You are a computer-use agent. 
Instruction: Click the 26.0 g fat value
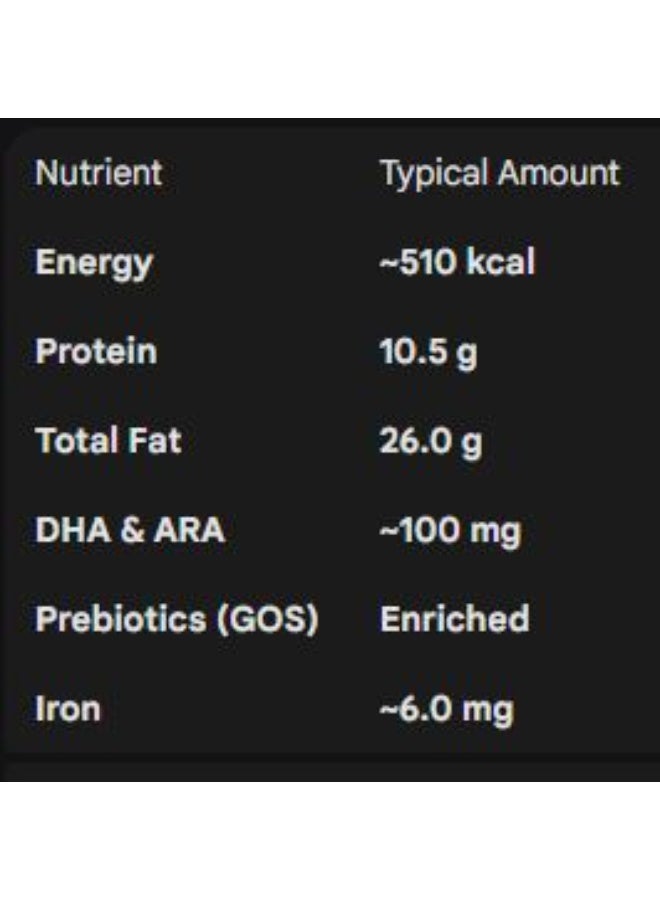tap(430, 441)
